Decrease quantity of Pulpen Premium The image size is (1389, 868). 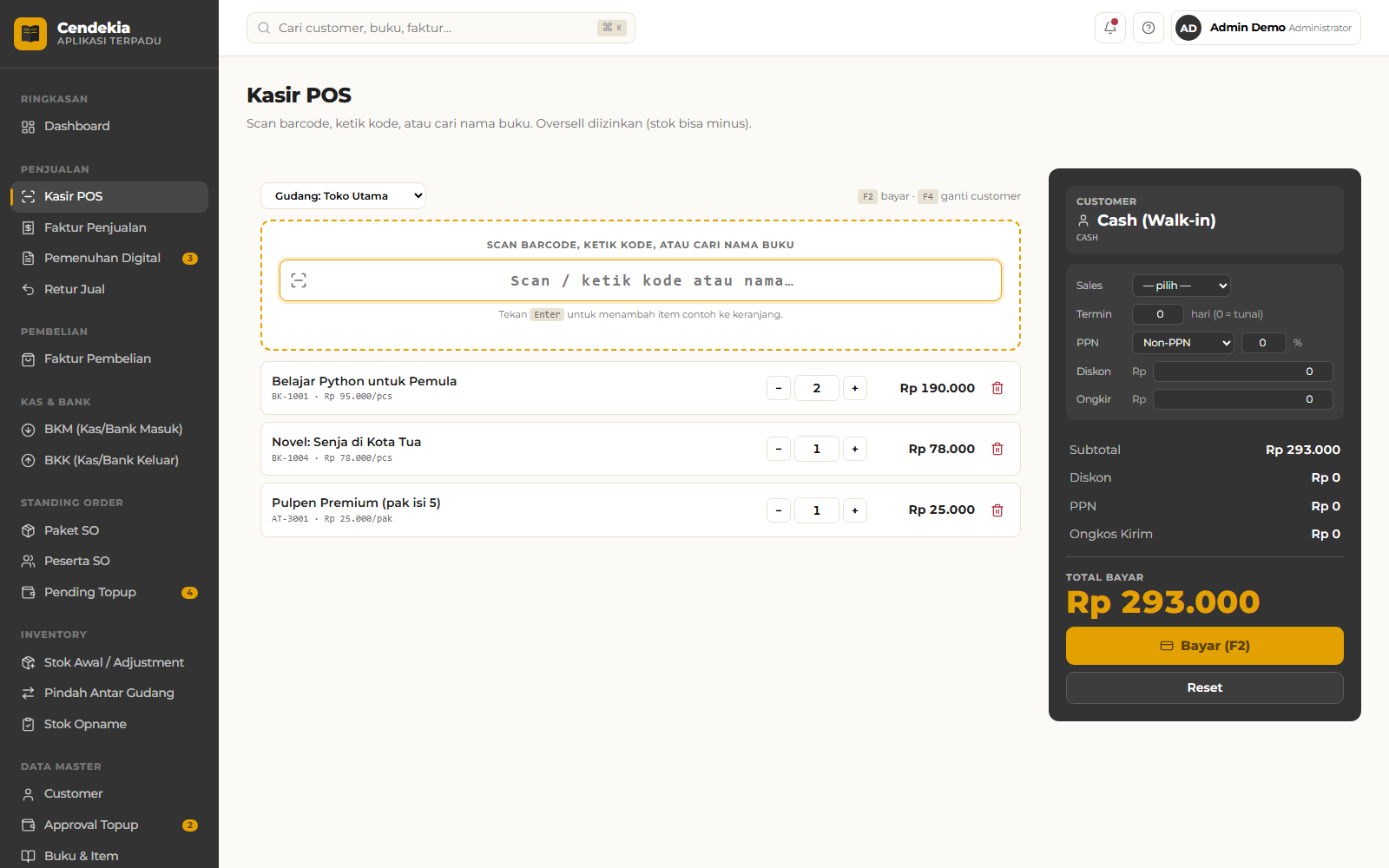(x=779, y=510)
